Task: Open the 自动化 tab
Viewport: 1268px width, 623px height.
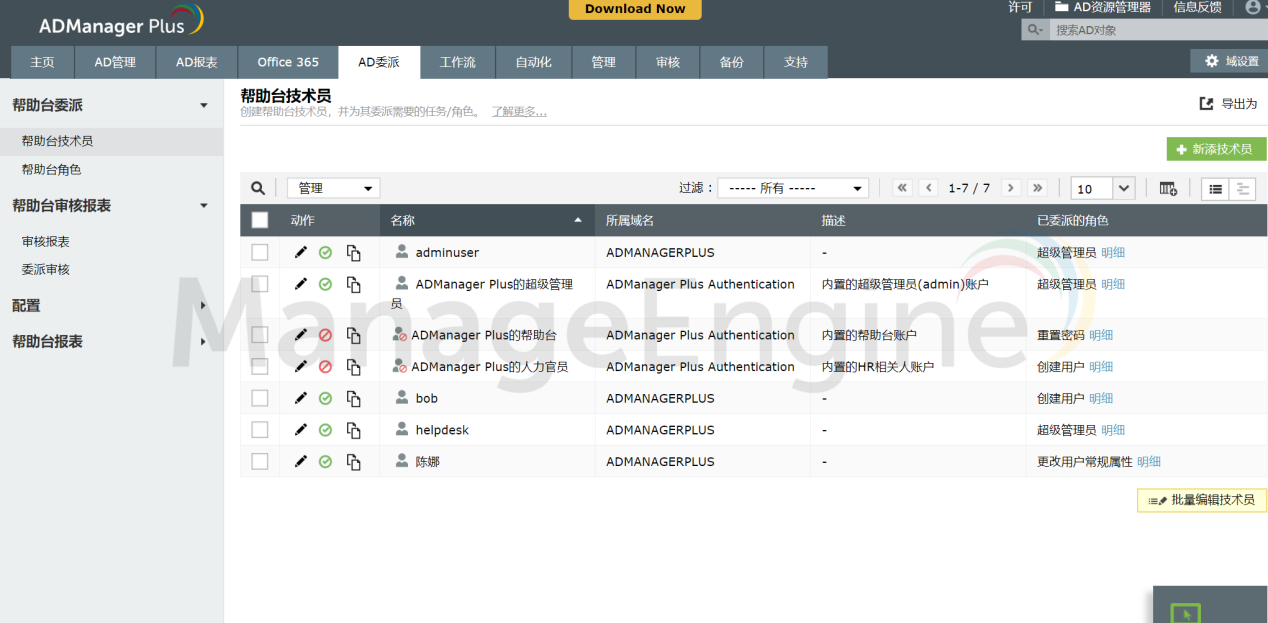Action: [x=533, y=62]
